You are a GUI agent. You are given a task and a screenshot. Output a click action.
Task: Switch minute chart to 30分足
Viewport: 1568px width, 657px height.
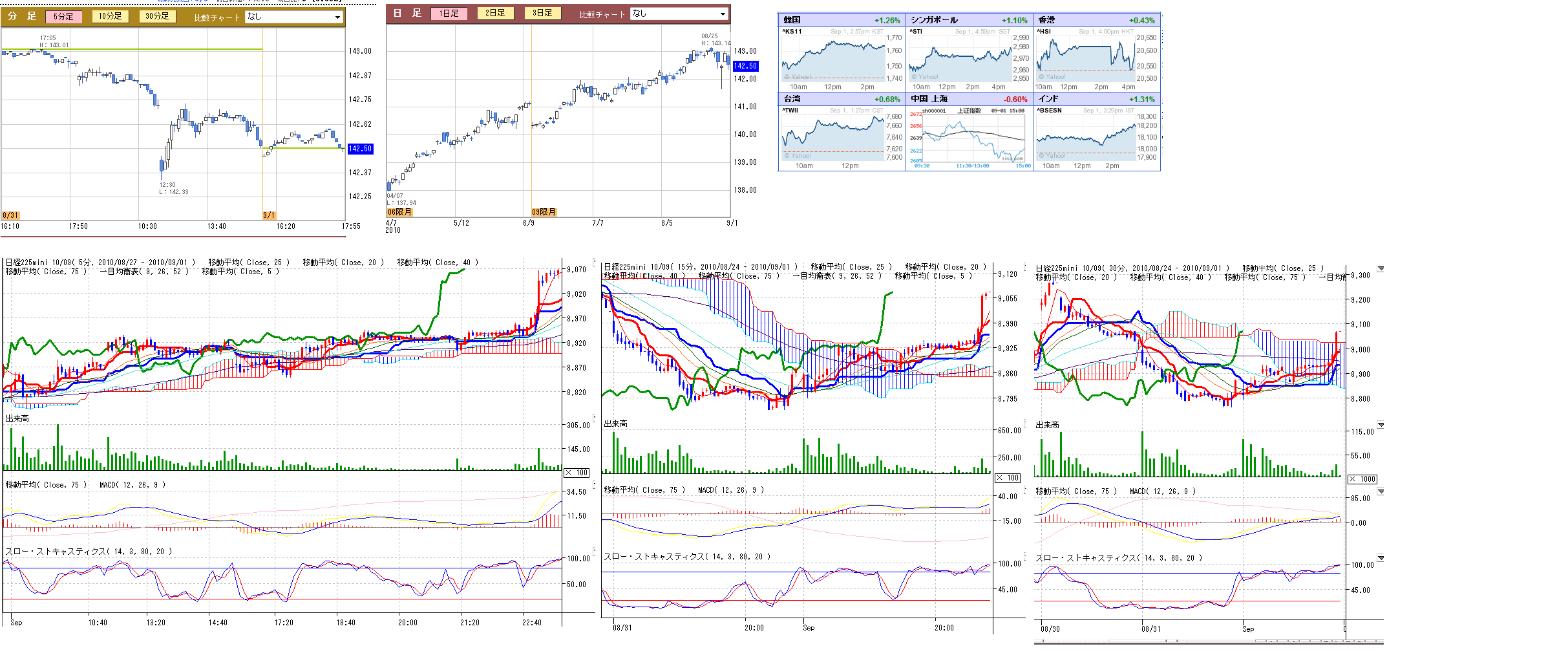(157, 16)
